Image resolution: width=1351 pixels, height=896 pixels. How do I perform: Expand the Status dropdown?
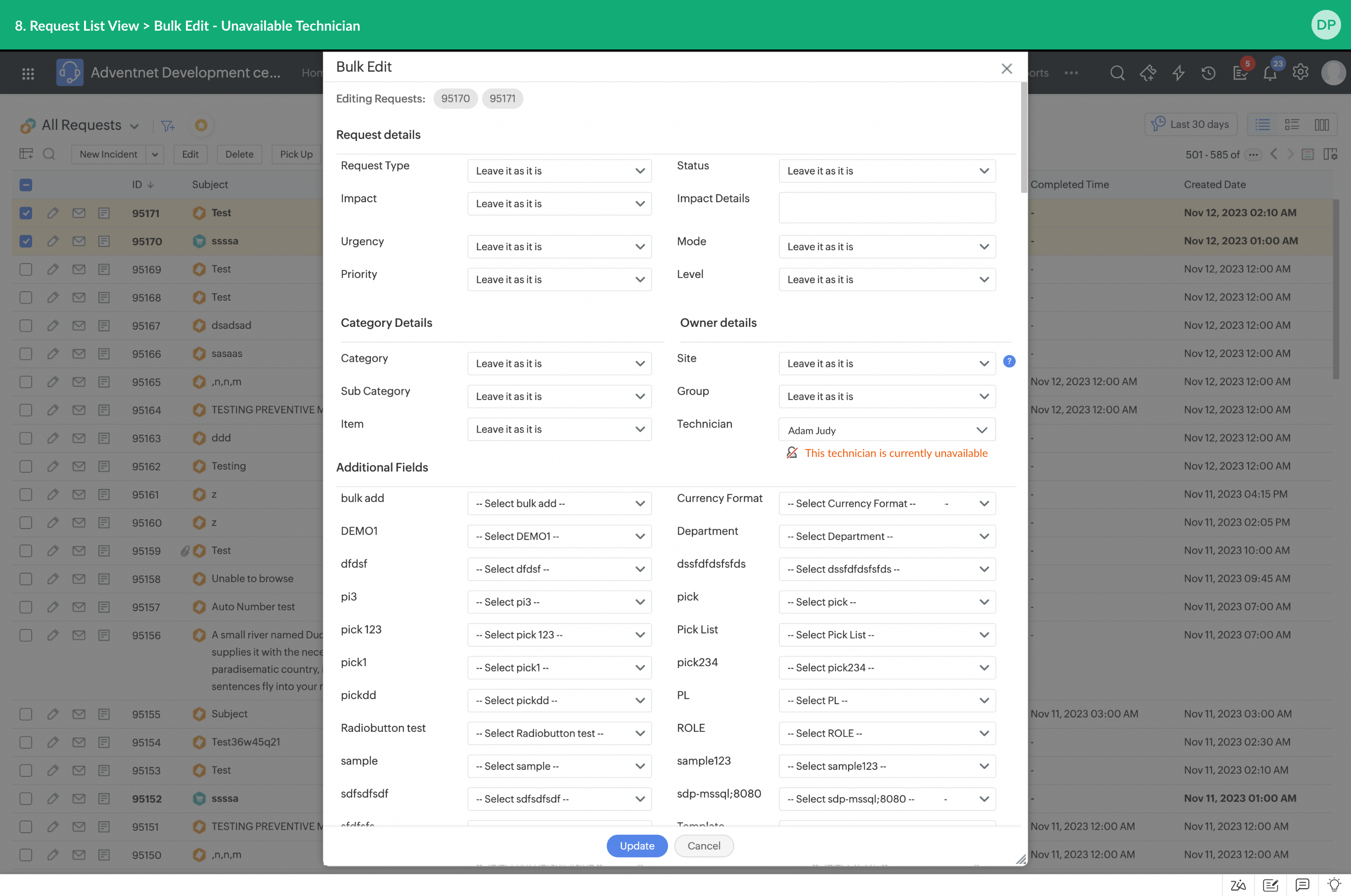click(886, 171)
